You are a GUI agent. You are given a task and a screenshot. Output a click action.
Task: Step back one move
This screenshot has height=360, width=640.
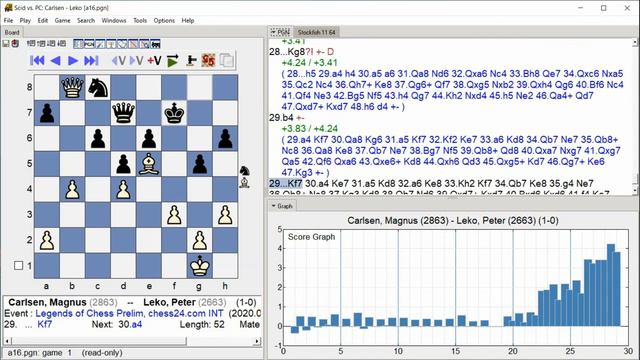click(x=56, y=60)
